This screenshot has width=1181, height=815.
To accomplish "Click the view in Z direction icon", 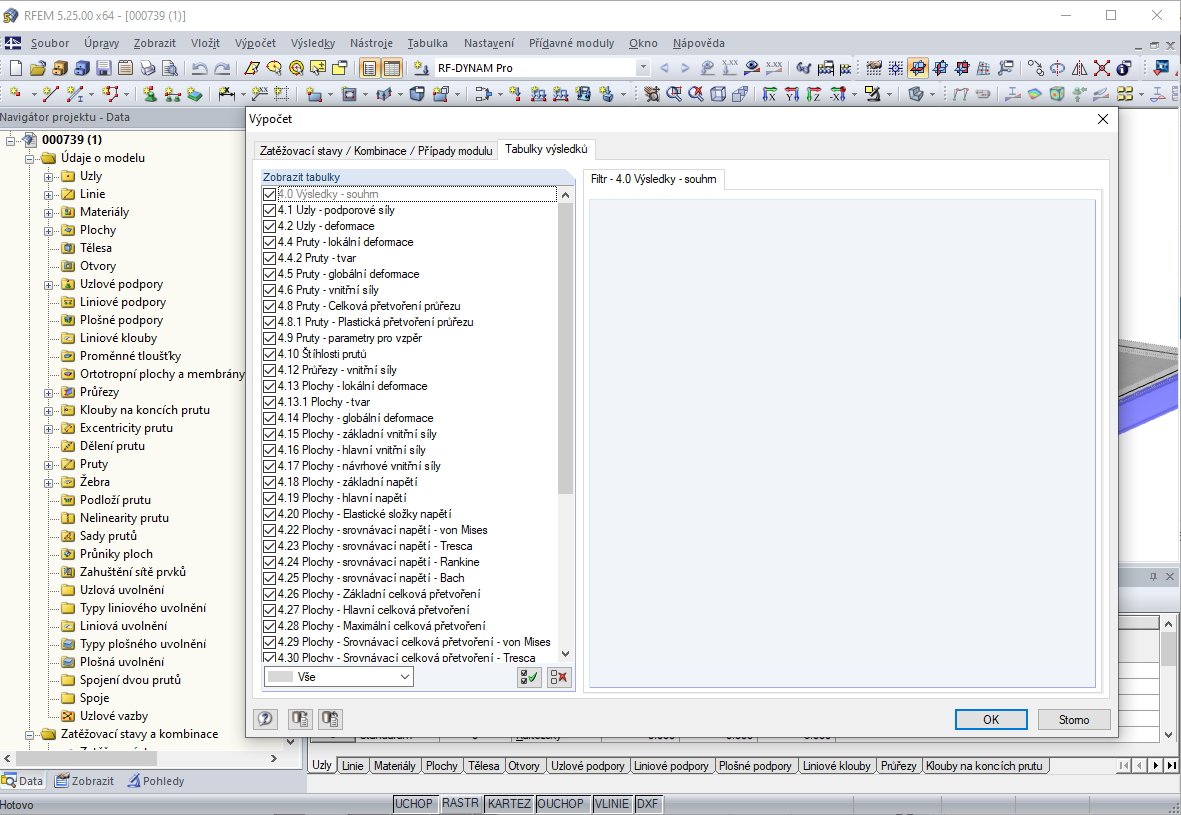I will coord(813,94).
